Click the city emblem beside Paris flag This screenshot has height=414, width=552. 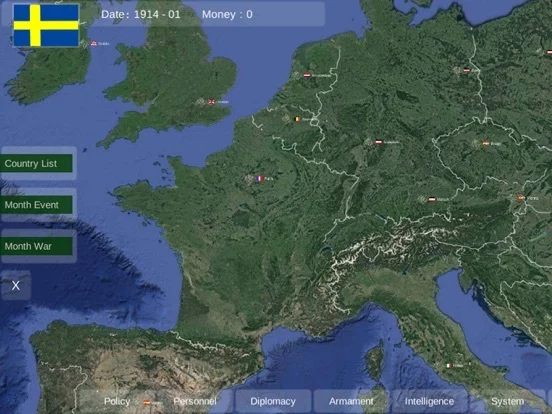[x=249, y=178]
